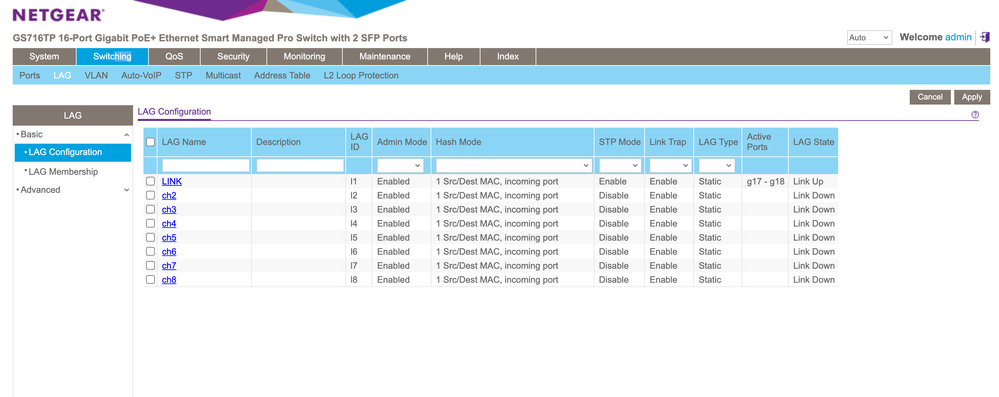The image size is (999, 397).
Task: Open the Hash Mode filter dropdown
Action: (514, 166)
